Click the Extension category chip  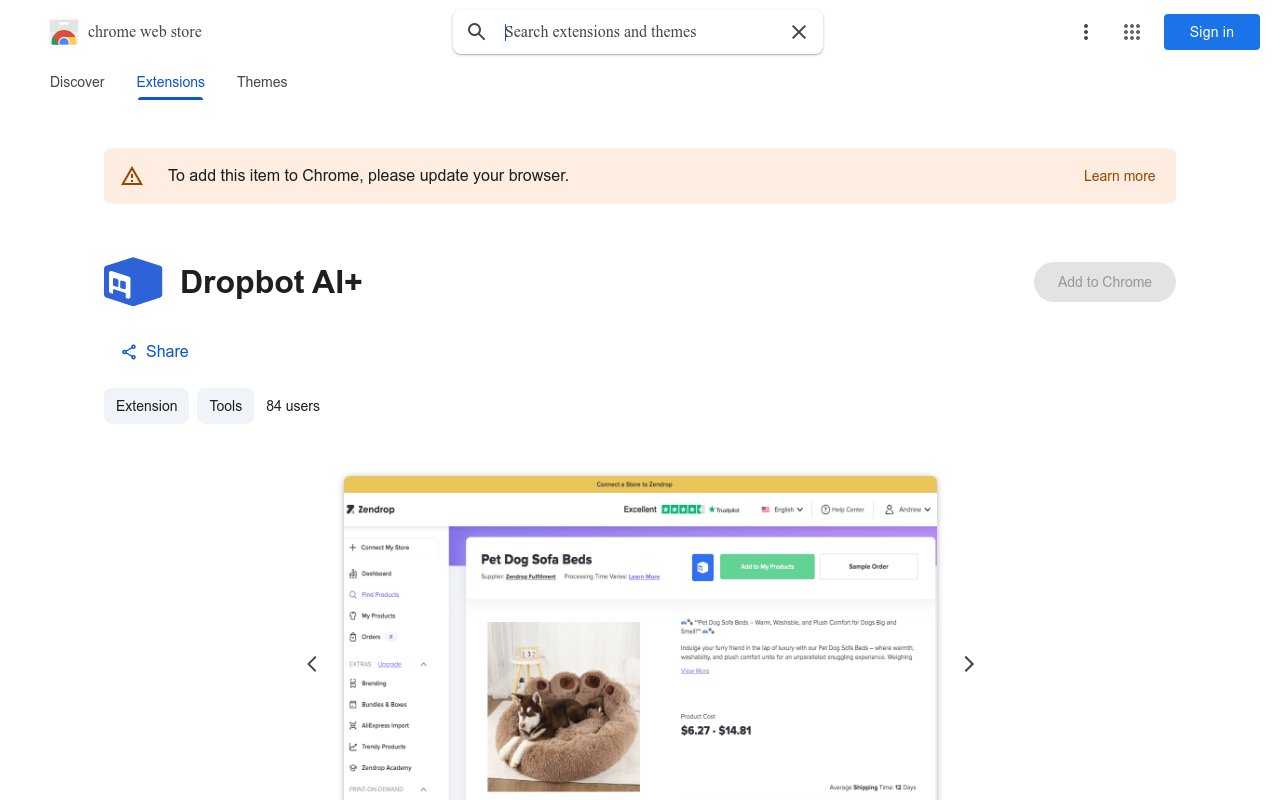[x=147, y=406]
